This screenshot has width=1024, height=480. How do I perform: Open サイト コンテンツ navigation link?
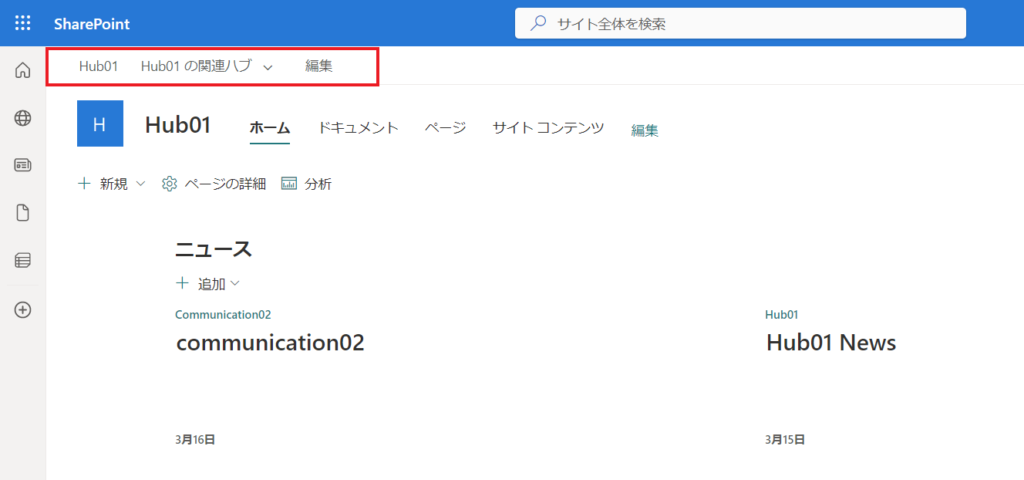(x=549, y=128)
